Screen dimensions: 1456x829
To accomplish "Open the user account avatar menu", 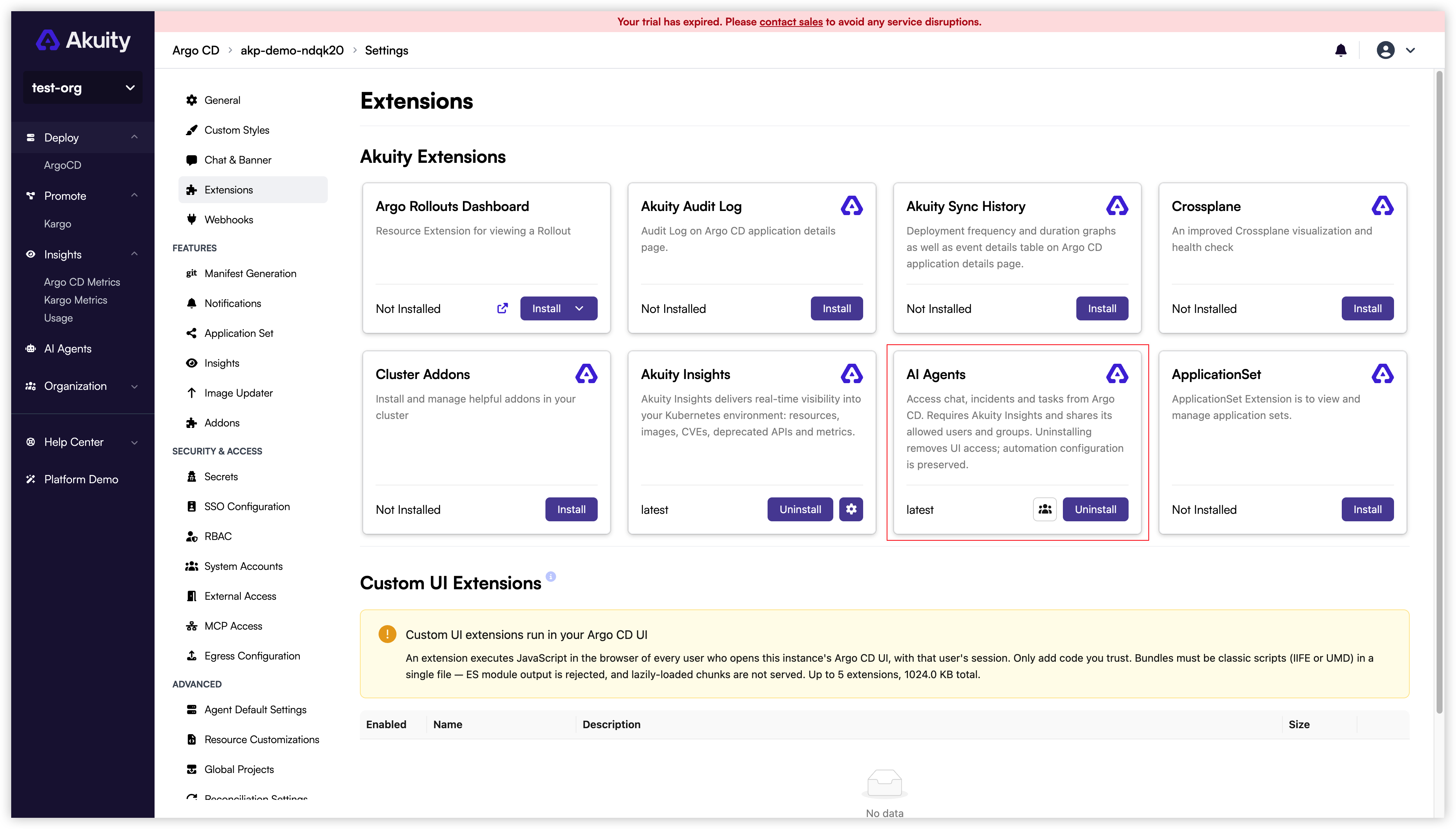I will click(1385, 50).
